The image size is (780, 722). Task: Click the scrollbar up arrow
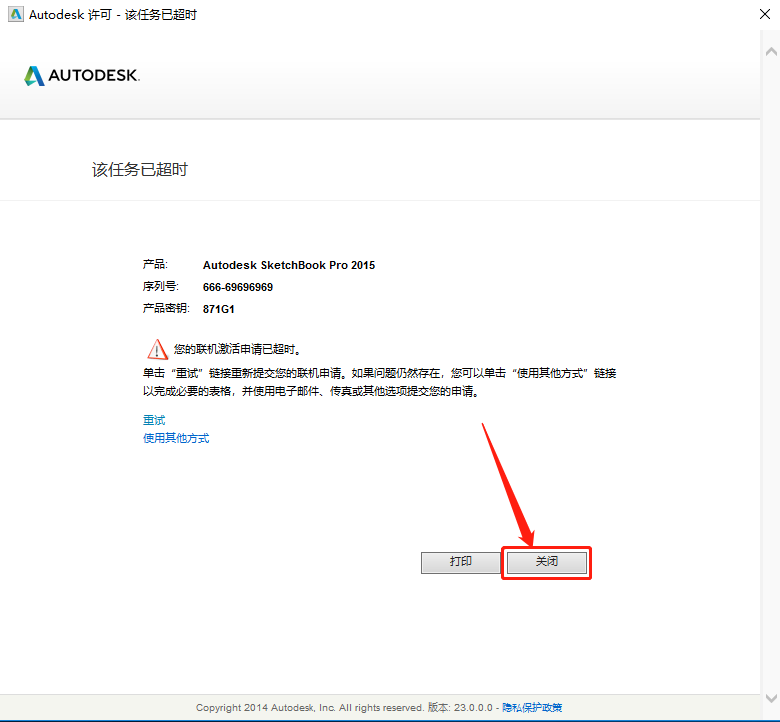click(x=771, y=52)
